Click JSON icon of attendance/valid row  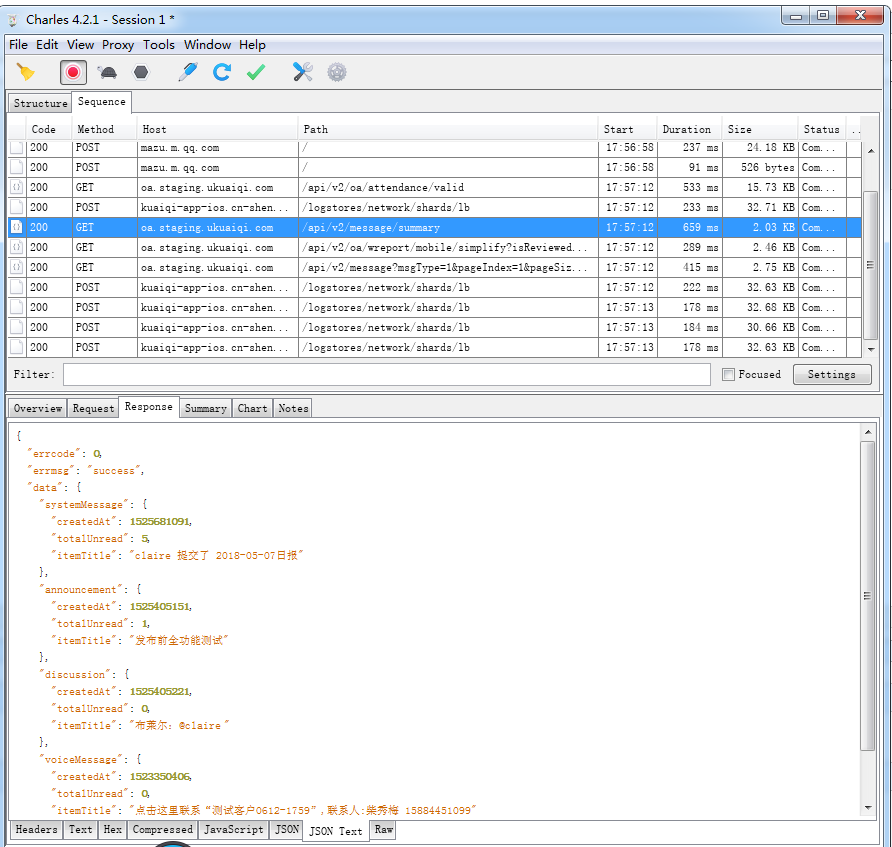click(17, 187)
